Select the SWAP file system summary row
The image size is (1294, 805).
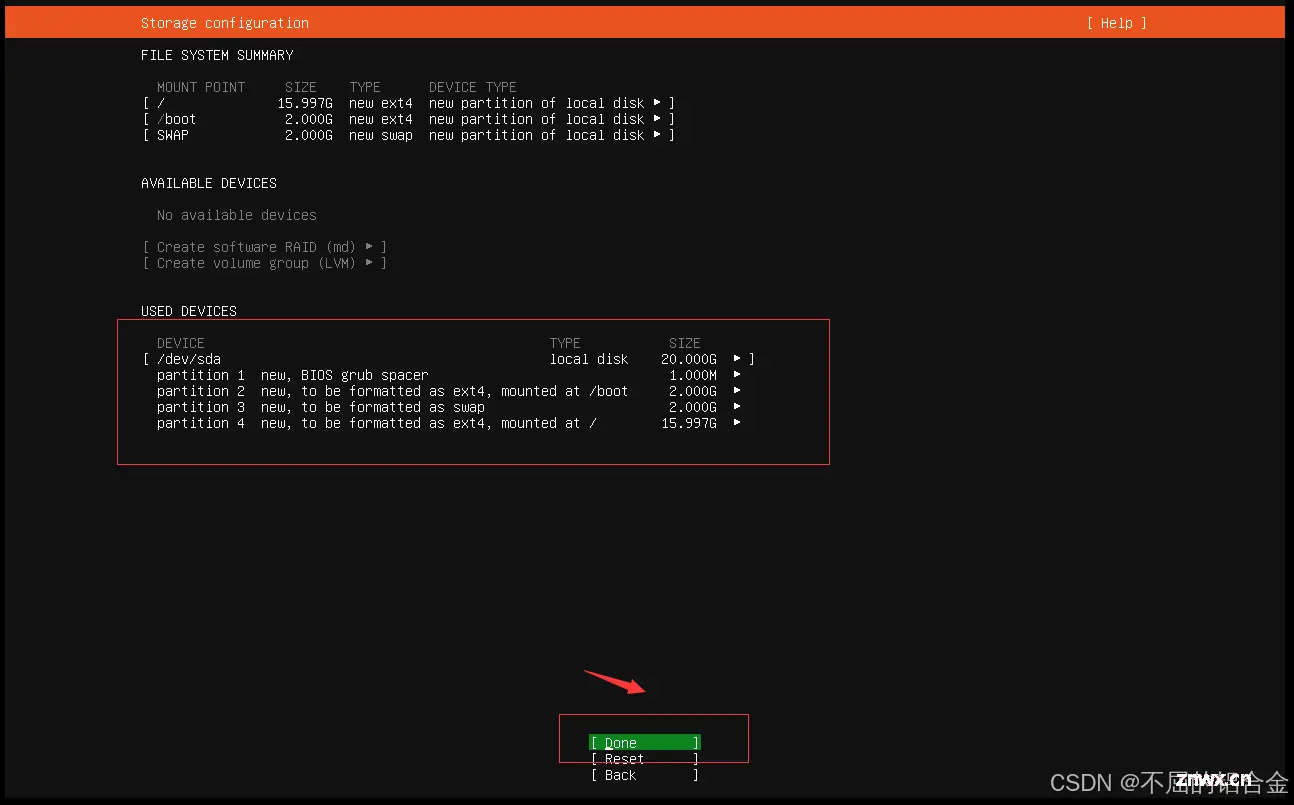(x=409, y=135)
